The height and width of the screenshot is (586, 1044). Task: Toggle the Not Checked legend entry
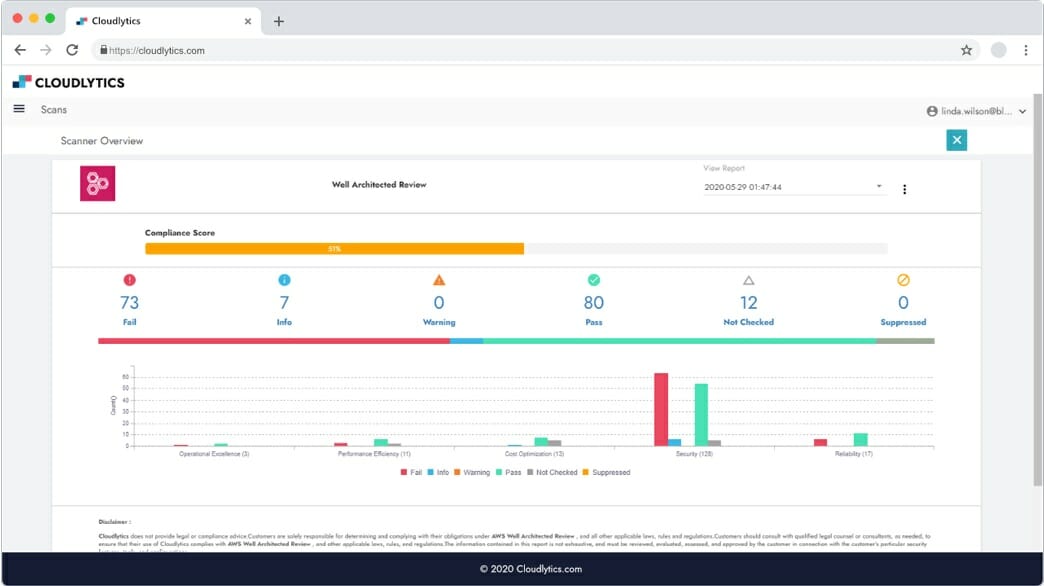tap(552, 472)
